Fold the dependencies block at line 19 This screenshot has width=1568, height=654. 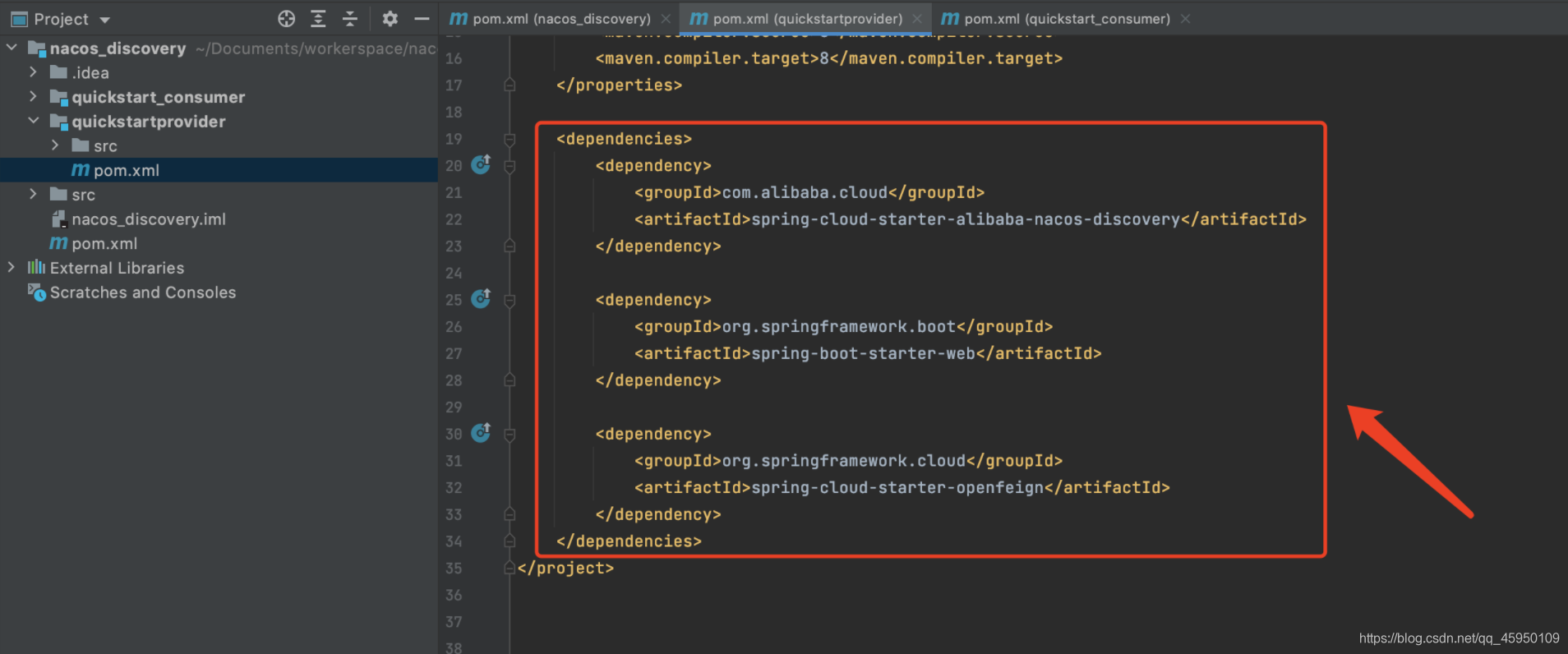pos(510,140)
